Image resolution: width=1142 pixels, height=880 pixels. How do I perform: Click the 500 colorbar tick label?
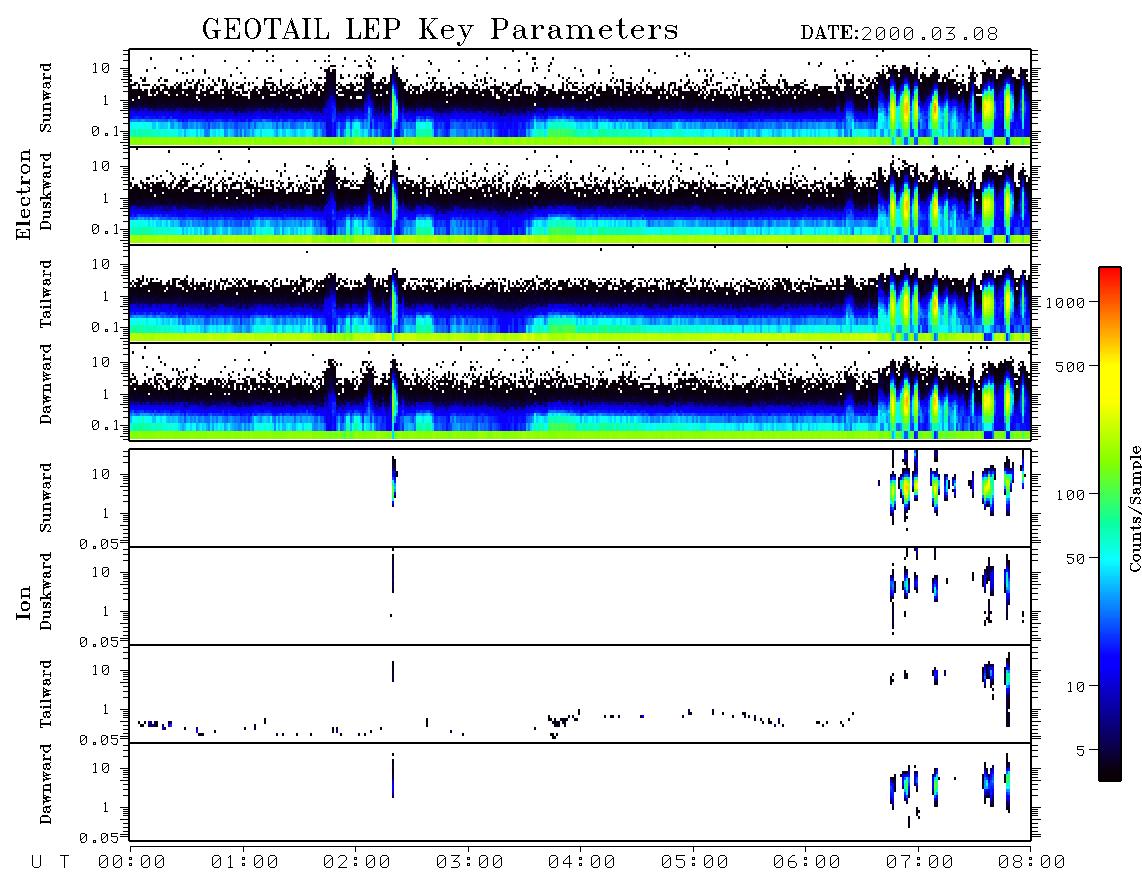tap(1070, 366)
